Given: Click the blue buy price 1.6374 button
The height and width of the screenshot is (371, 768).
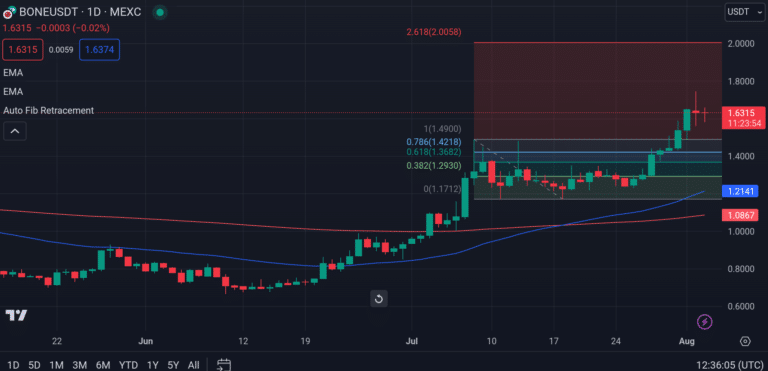Looking at the screenshot, I should click(x=99, y=50).
